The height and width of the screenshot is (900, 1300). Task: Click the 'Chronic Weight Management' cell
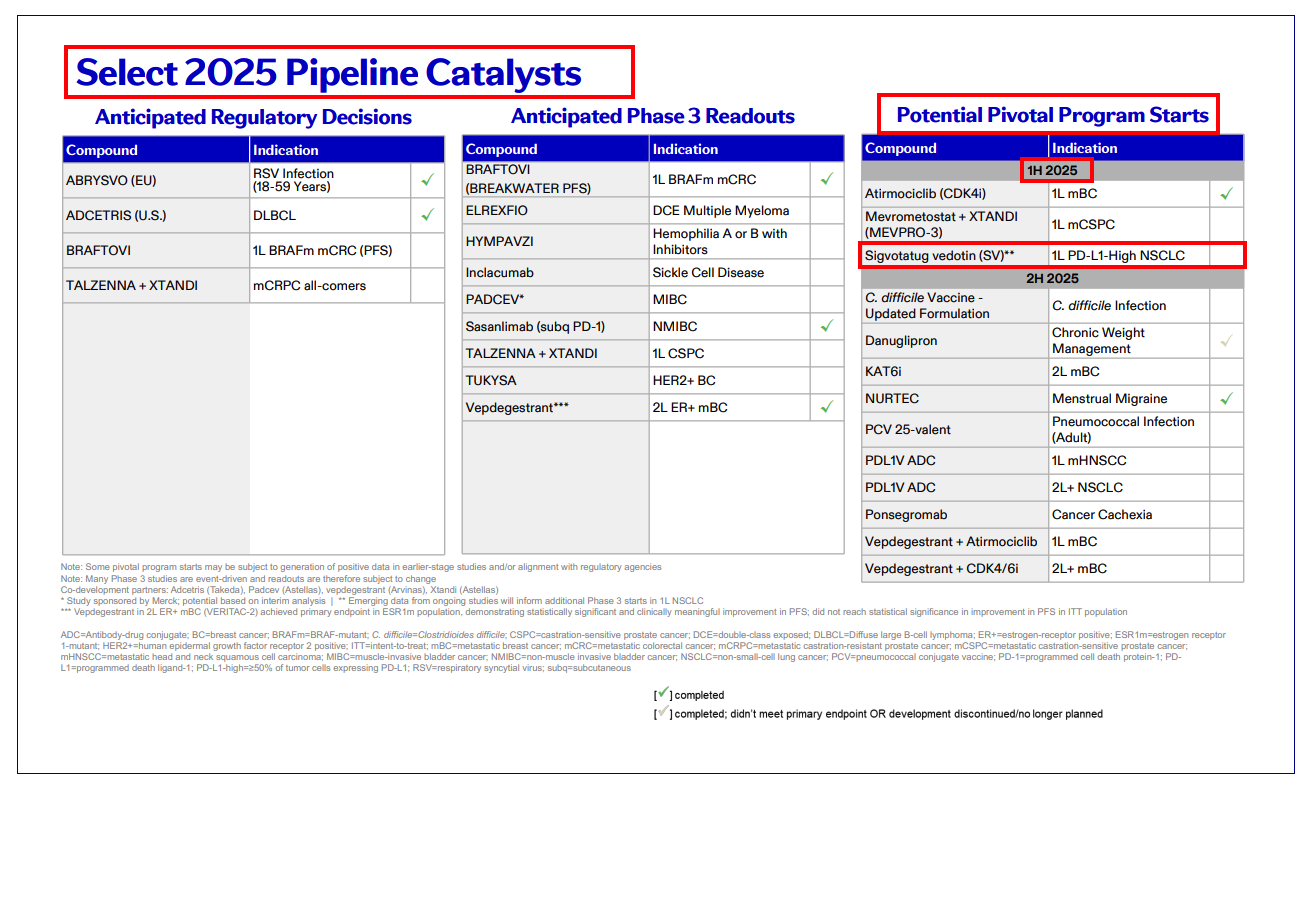click(1129, 341)
